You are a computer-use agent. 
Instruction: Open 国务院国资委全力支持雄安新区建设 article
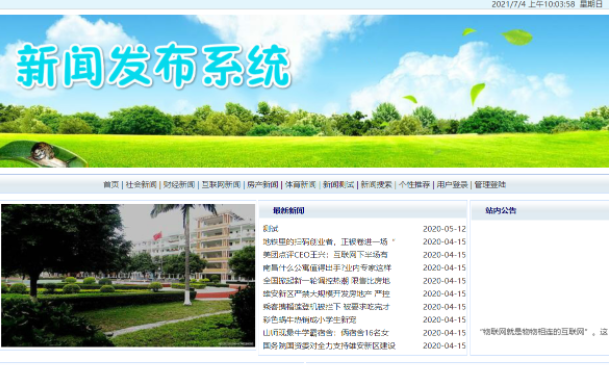[x=329, y=346]
